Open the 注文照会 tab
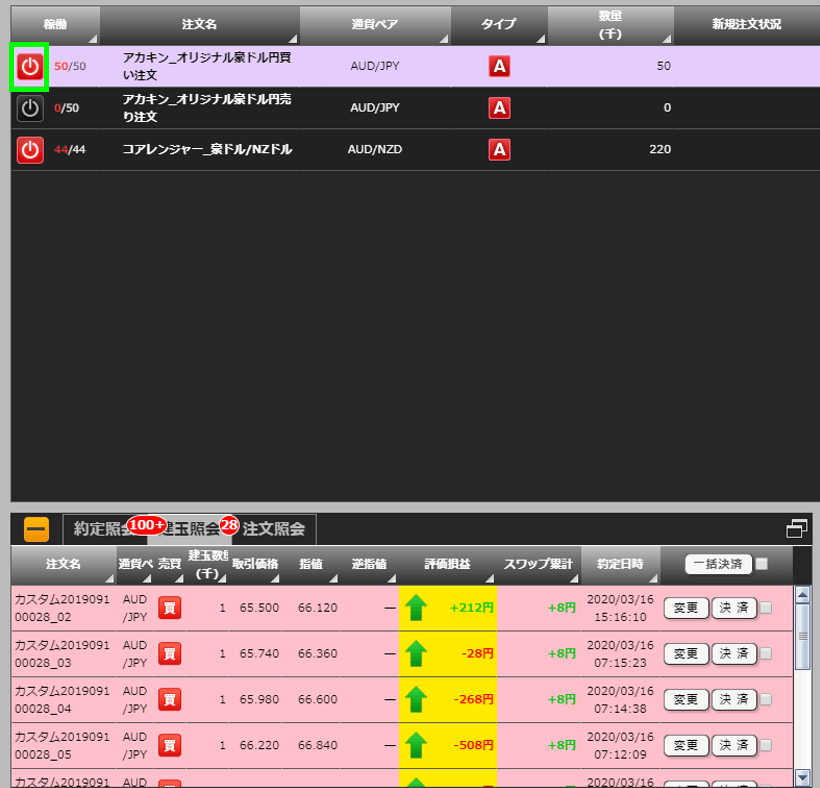The width and height of the screenshot is (820, 788). [x=277, y=528]
